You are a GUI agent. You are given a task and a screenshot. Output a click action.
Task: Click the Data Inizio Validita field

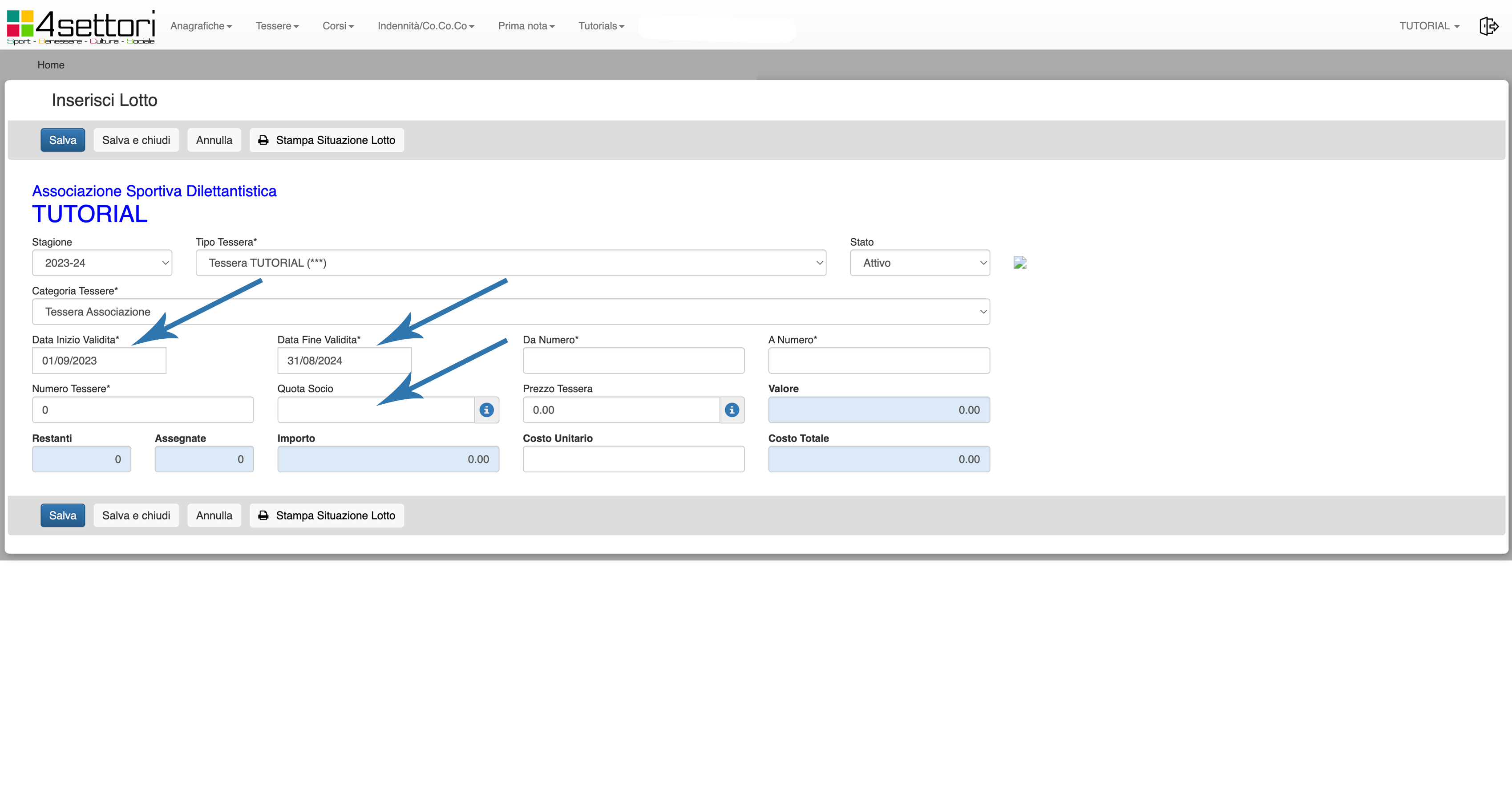pos(99,361)
